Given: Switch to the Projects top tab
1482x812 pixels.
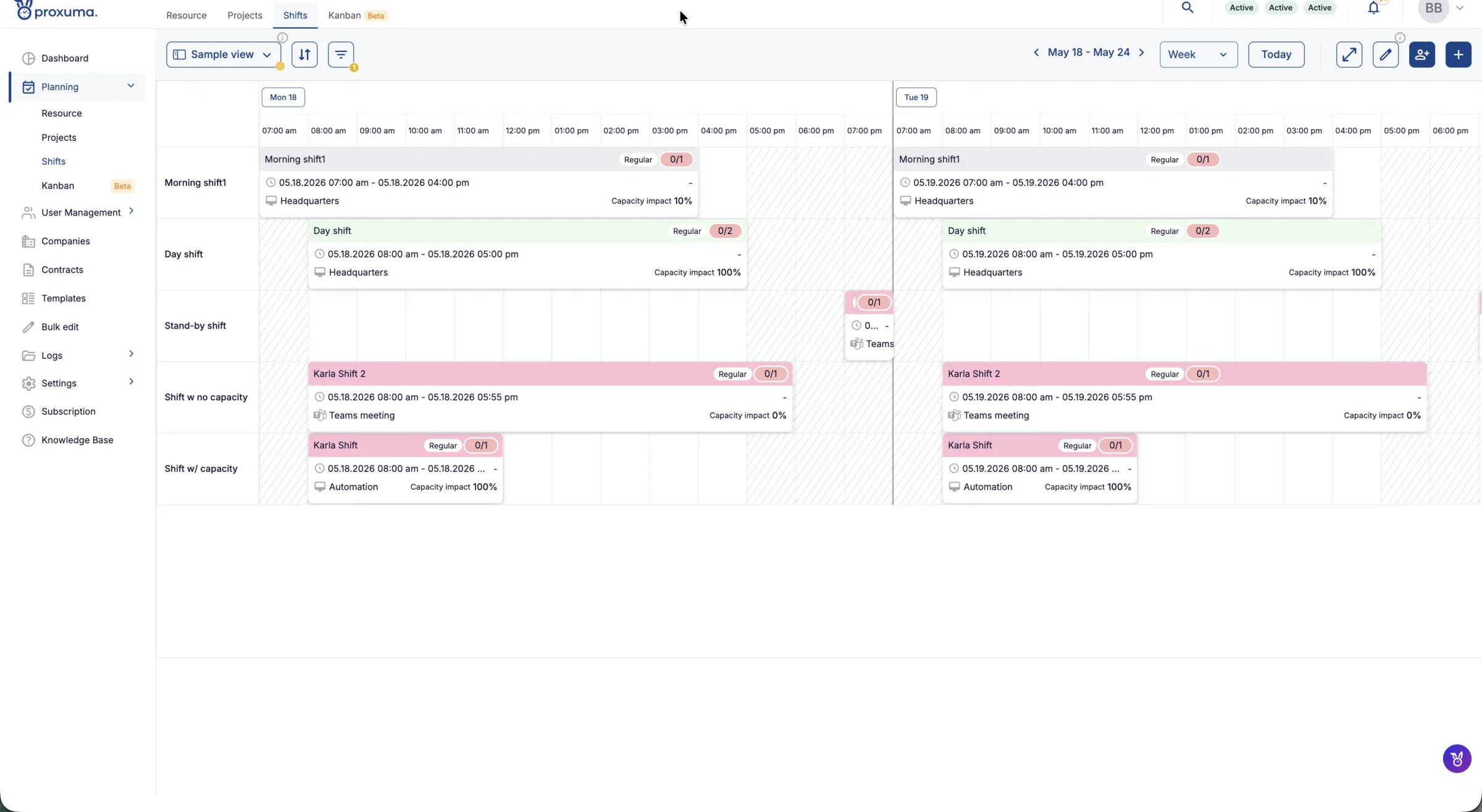Looking at the screenshot, I should [245, 15].
